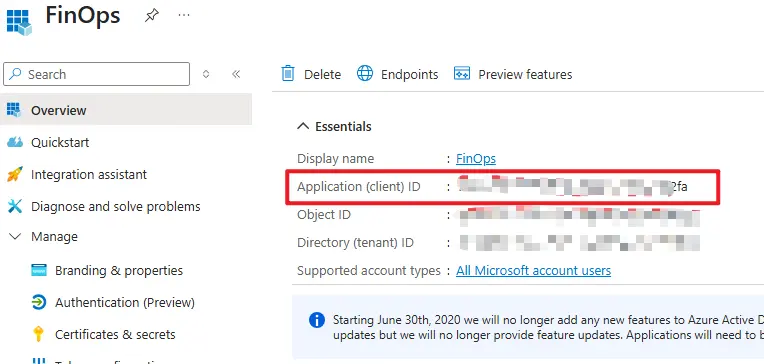Open Certificates & secrets
Screen dimensions: 764x364
[x=115, y=334]
